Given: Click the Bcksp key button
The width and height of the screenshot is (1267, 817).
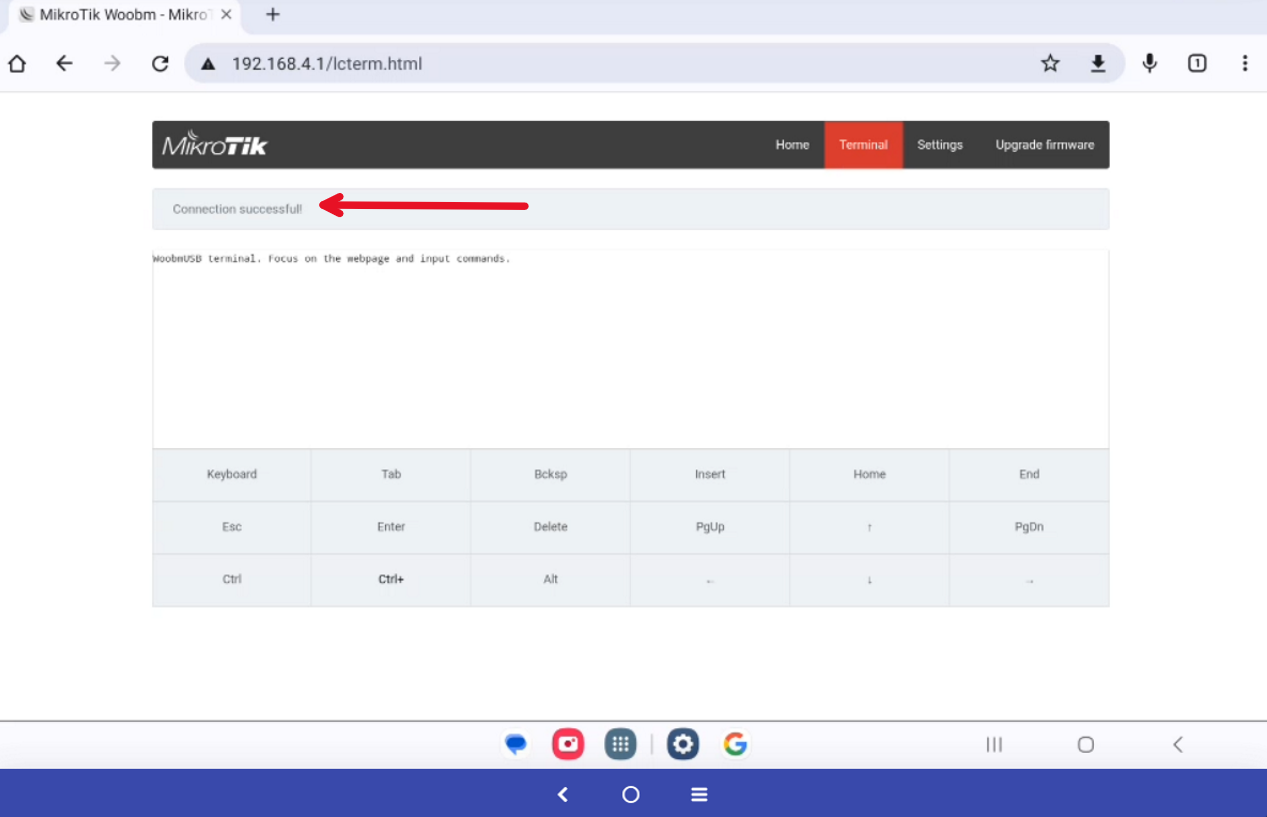Looking at the screenshot, I should click(x=550, y=475).
